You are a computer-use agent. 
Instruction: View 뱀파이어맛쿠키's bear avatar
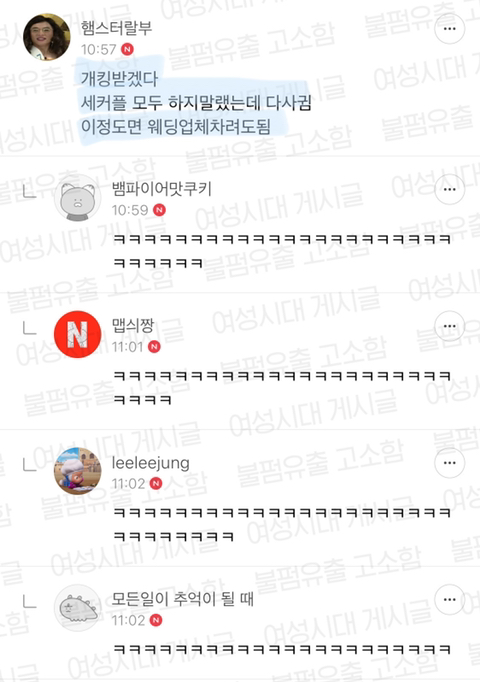[x=77, y=197]
